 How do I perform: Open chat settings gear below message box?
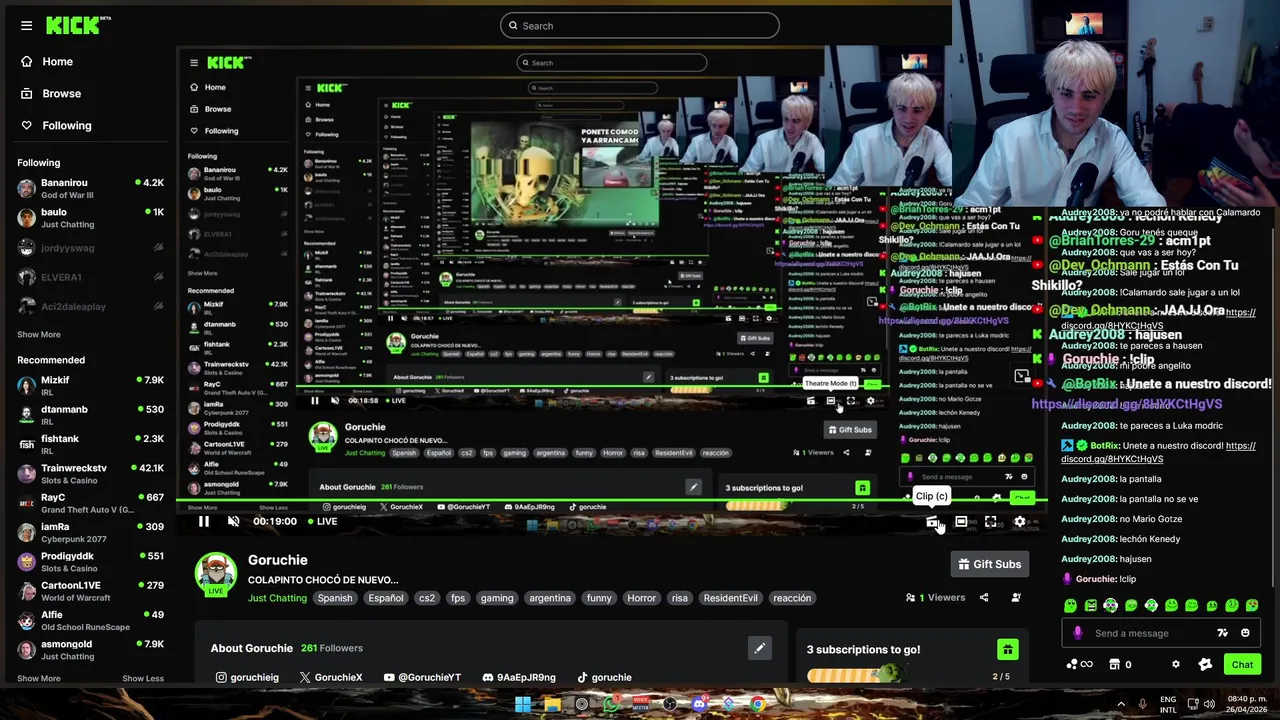pos(1176,664)
